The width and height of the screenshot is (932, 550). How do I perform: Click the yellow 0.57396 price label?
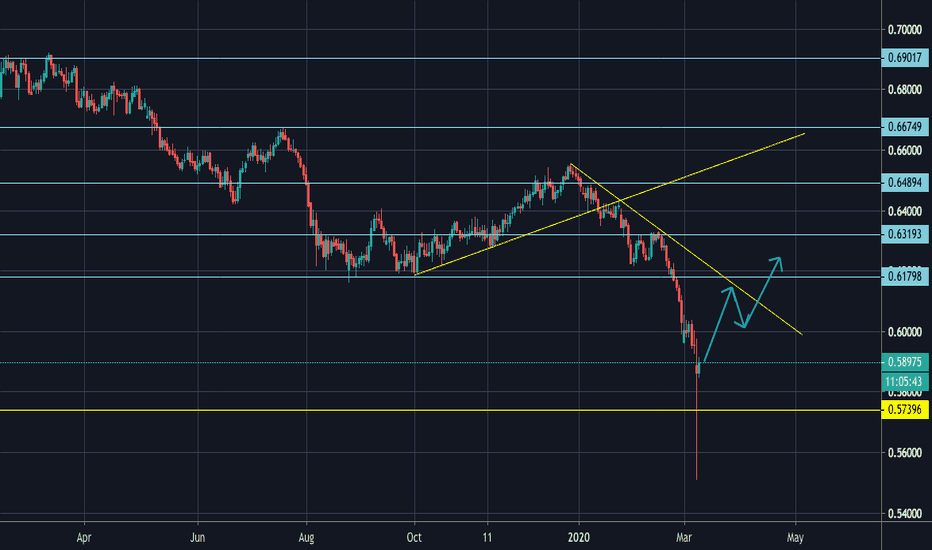[905, 410]
